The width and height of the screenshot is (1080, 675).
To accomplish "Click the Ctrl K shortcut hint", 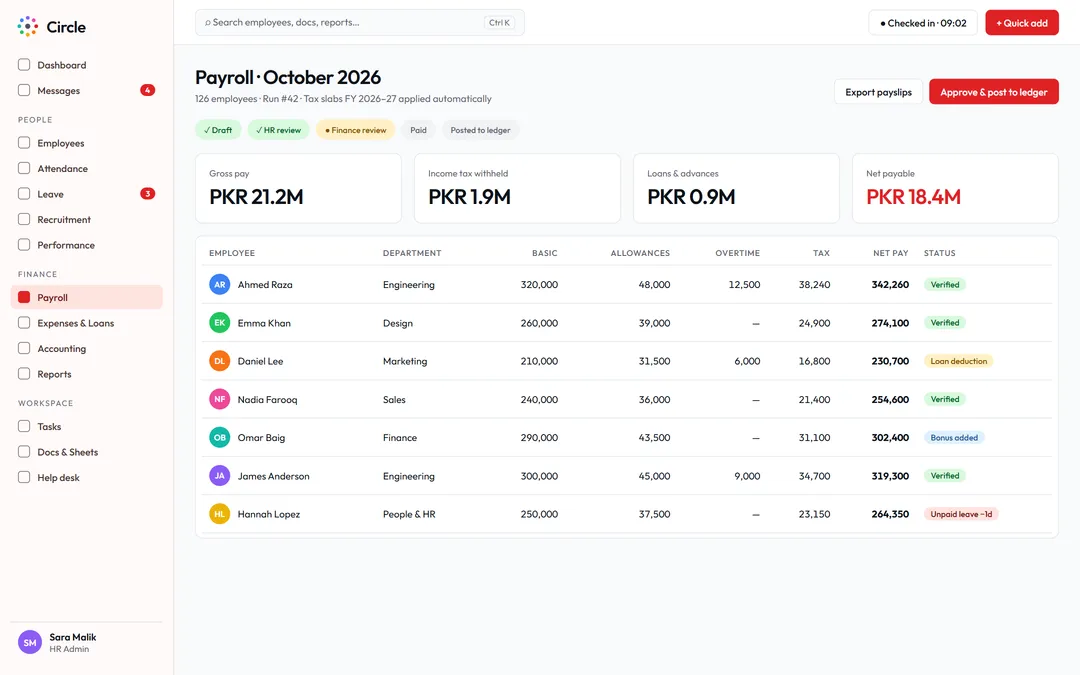I will tap(499, 23).
